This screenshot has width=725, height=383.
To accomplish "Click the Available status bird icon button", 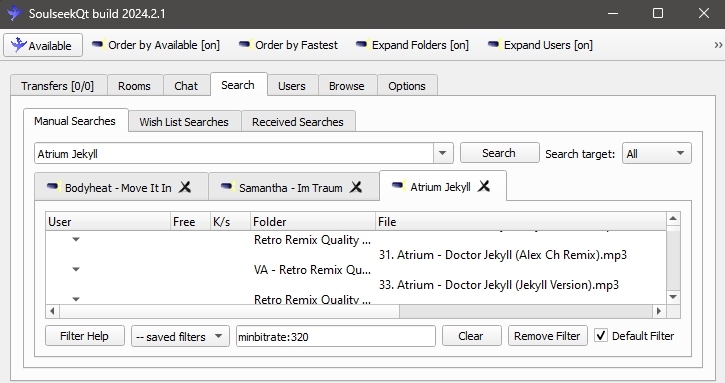I will tap(43, 45).
